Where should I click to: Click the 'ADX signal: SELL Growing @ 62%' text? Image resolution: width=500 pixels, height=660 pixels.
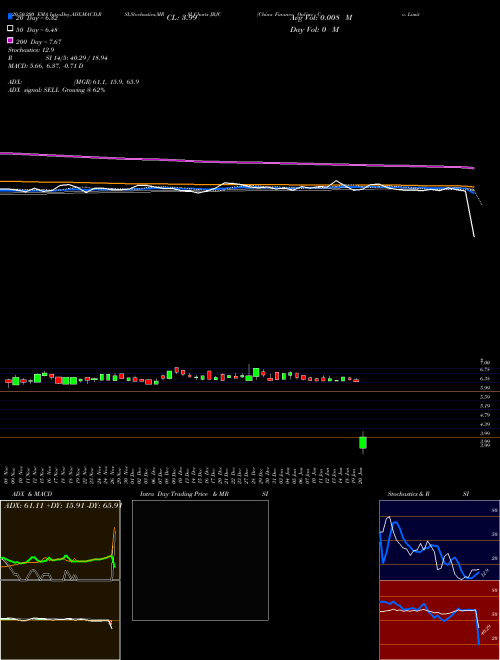coord(56,90)
